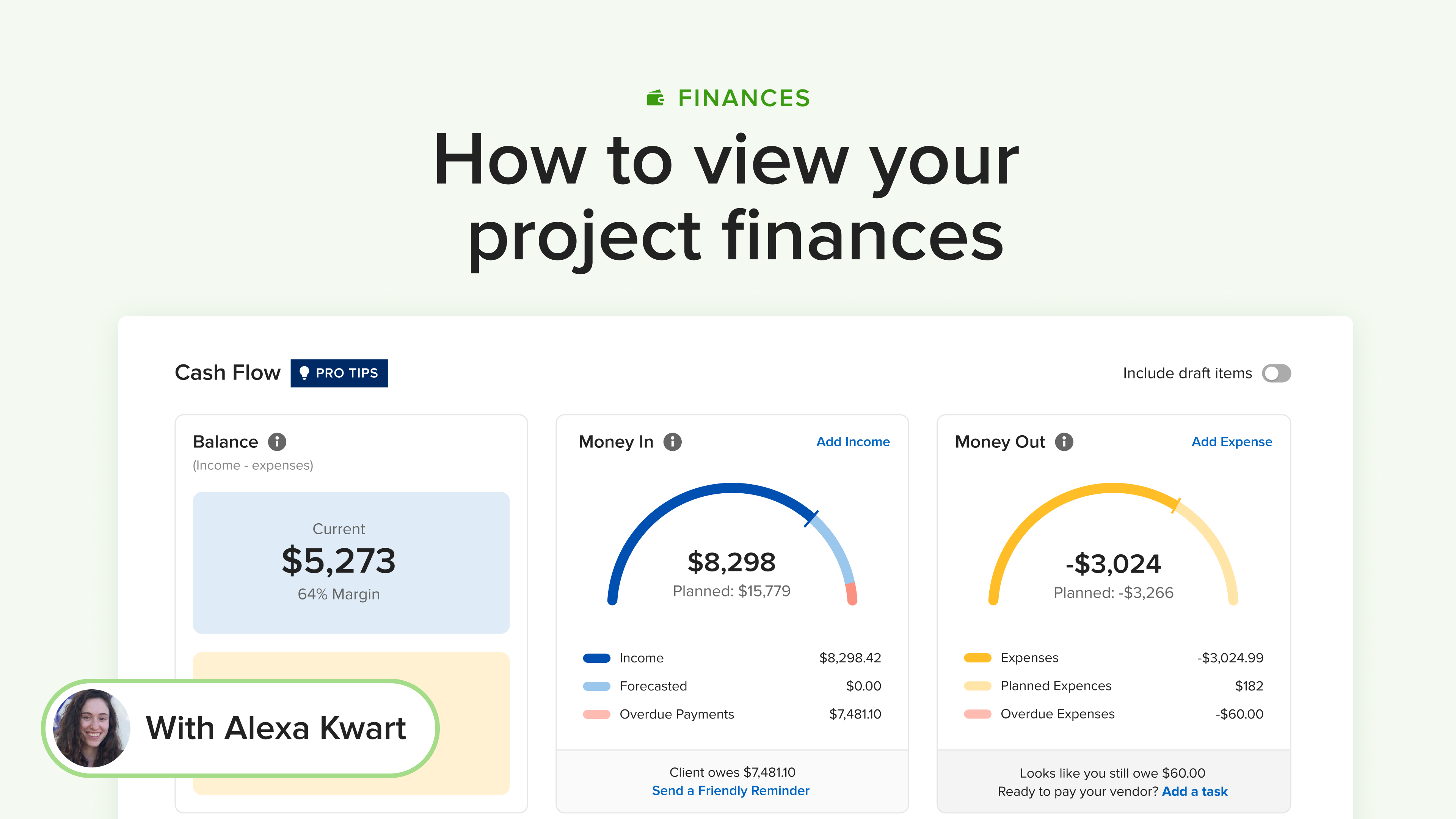Click the light blue Forecasted swatch

pos(596,686)
